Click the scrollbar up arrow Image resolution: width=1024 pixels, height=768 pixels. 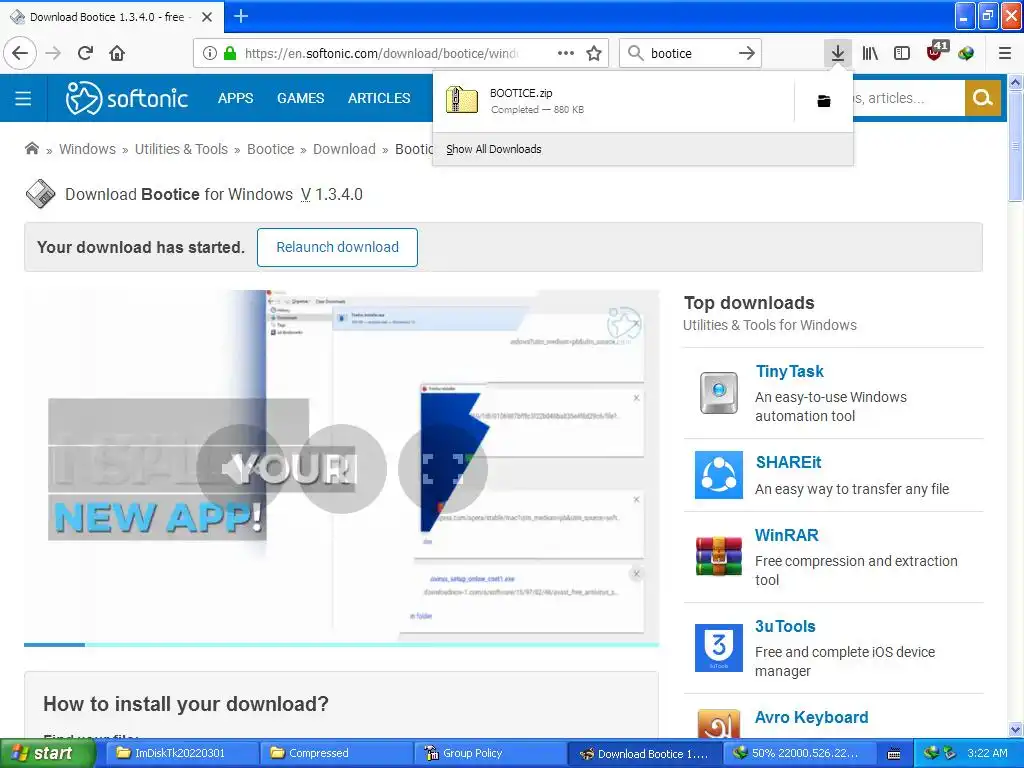point(1015,82)
